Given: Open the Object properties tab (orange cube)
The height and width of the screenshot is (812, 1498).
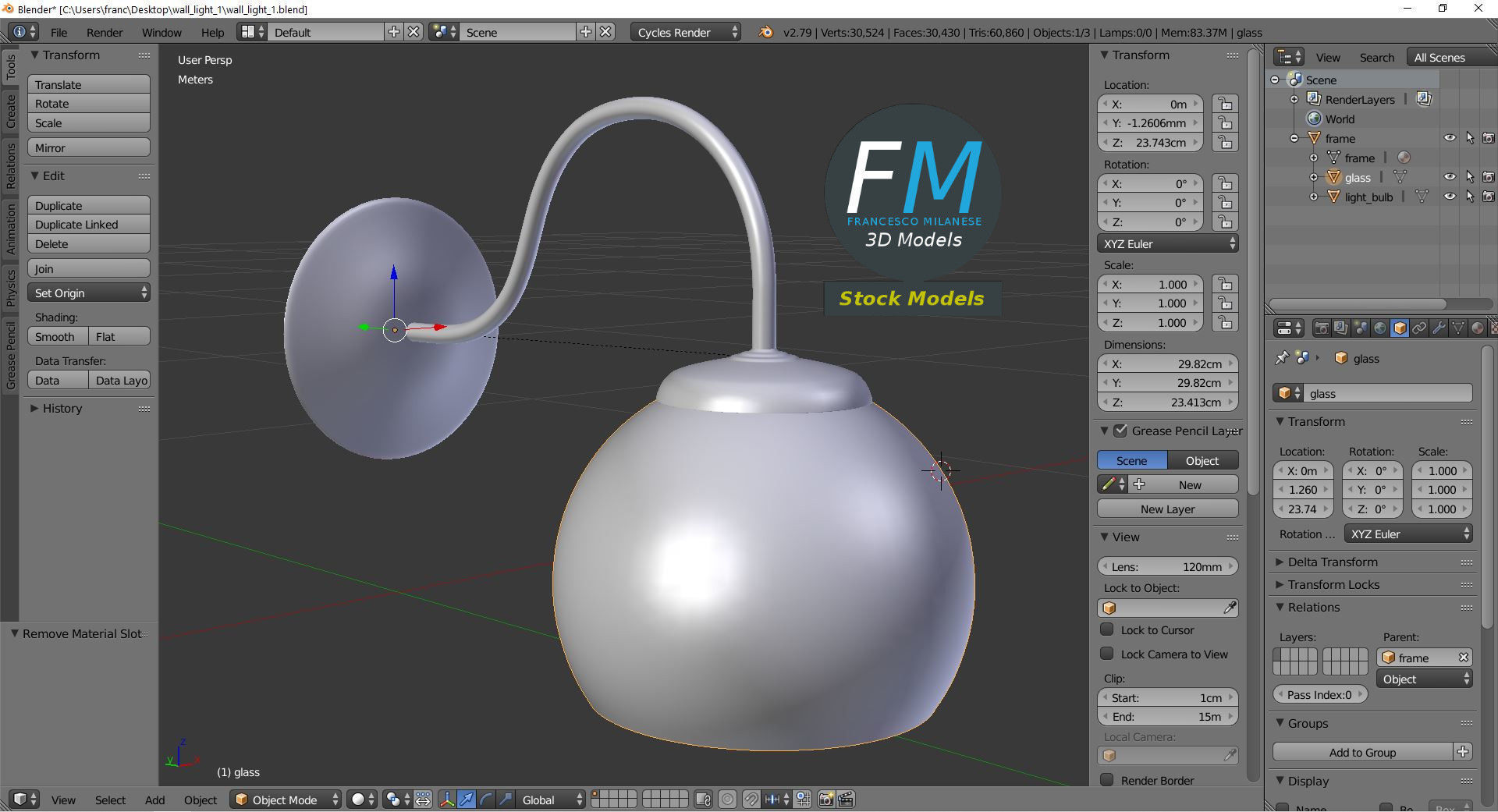Looking at the screenshot, I should [x=1400, y=328].
